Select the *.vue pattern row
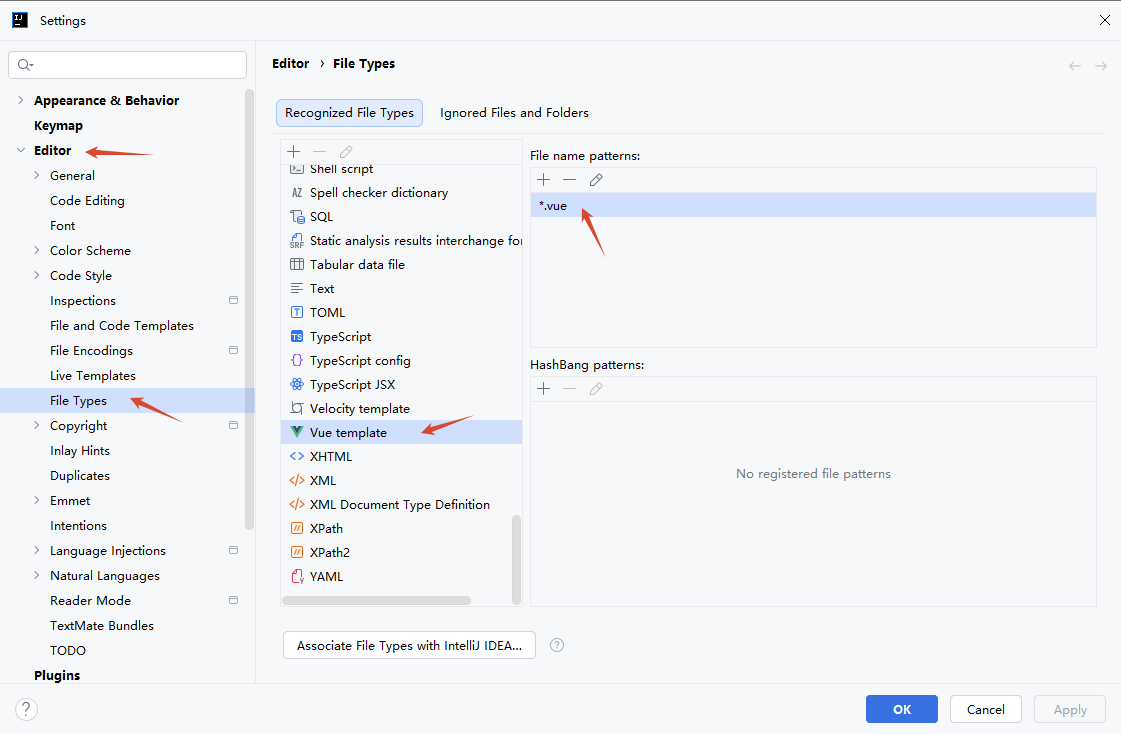1121x734 pixels. point(813,205)
